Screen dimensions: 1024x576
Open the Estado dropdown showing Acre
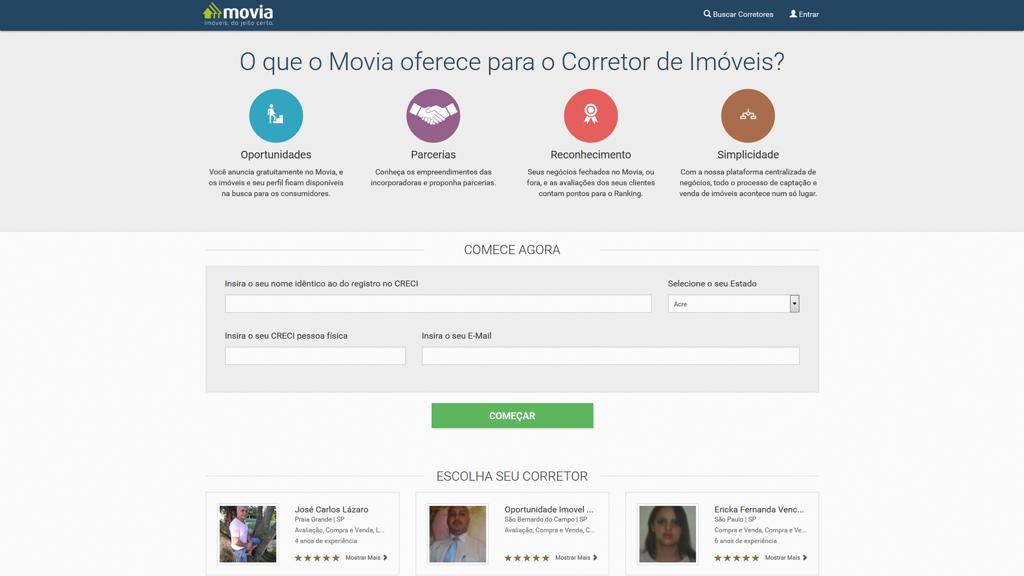(x=733, y=304)
